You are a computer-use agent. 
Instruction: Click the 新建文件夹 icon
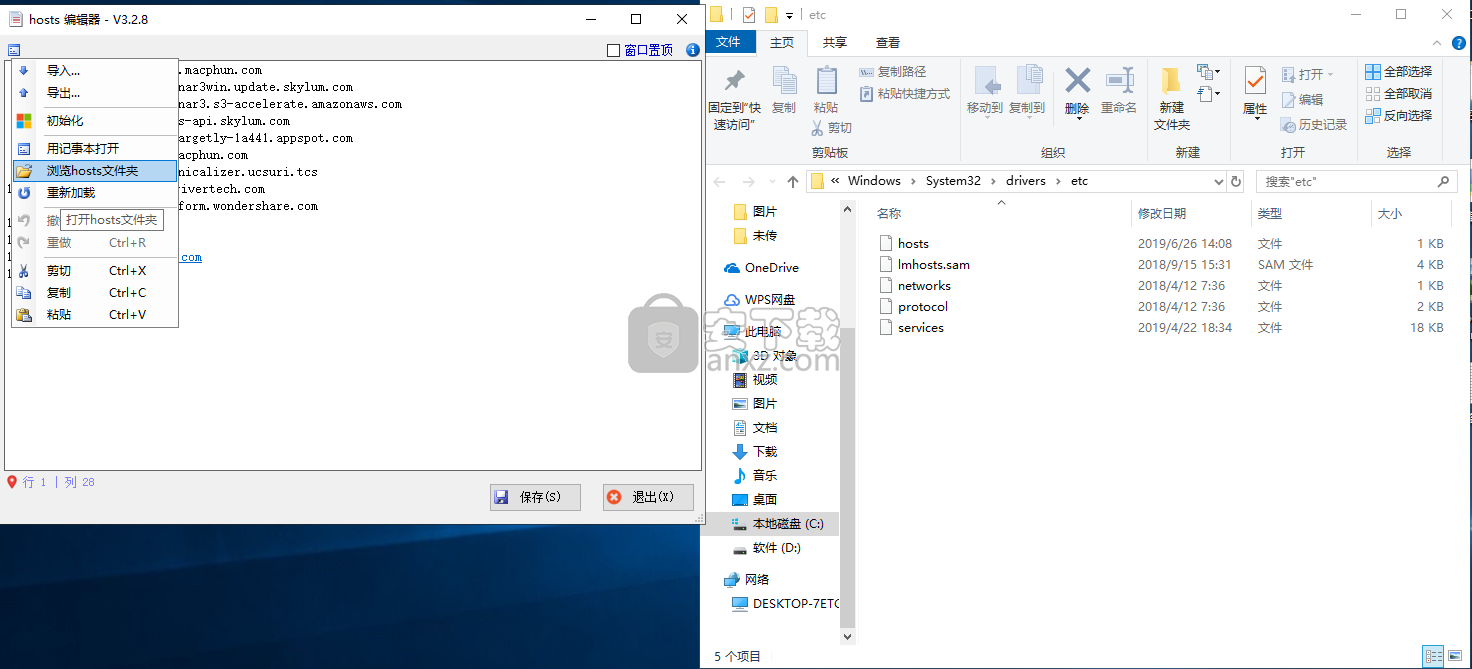(x=1171, y=82)
